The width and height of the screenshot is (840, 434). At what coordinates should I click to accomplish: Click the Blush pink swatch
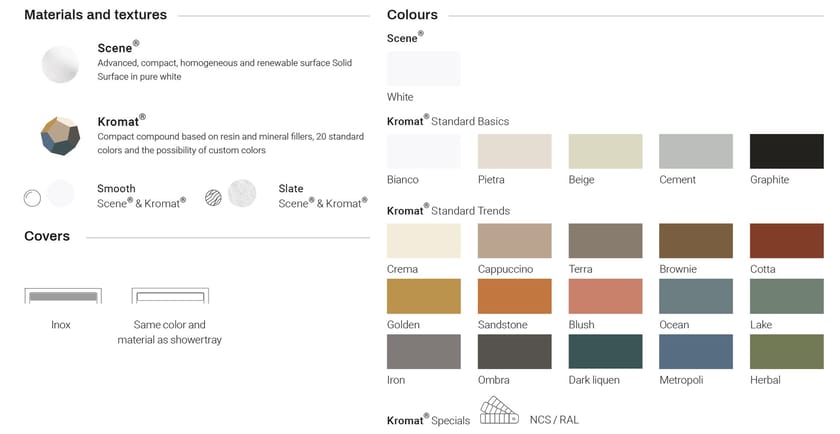coord(605,296)
